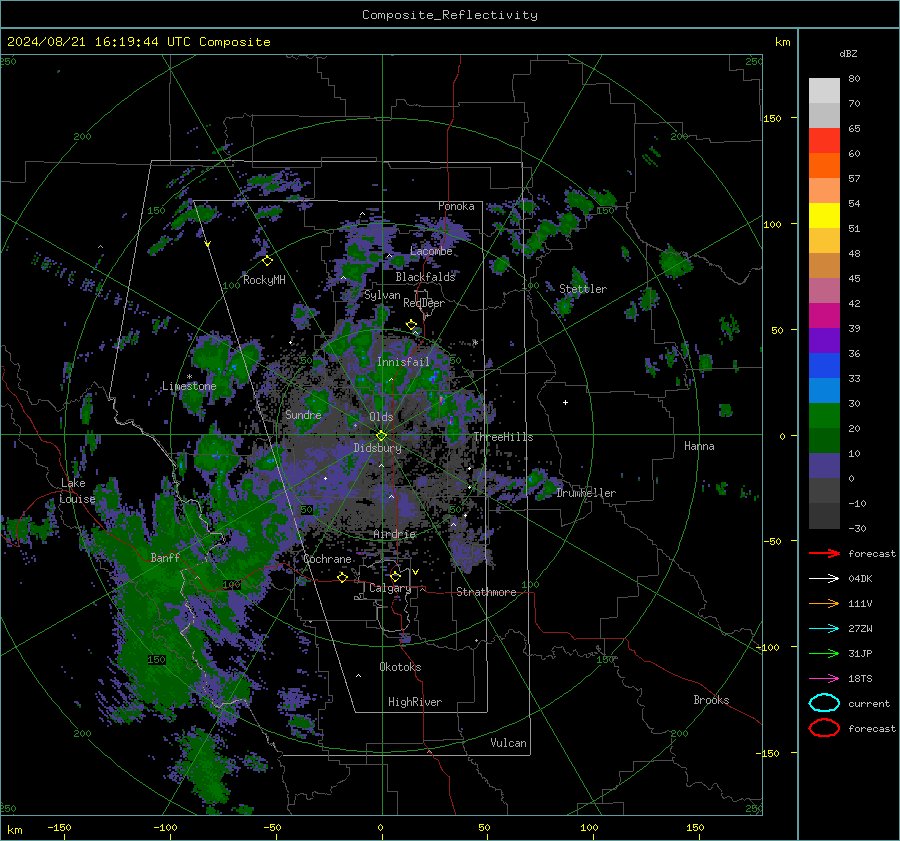Click the Didsbury city label

378,448
